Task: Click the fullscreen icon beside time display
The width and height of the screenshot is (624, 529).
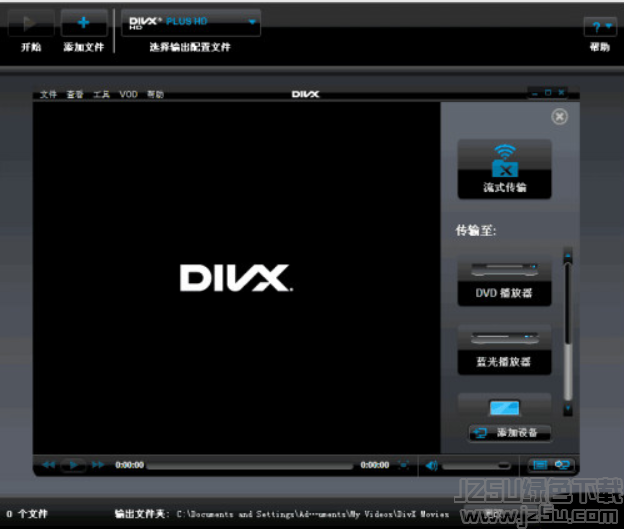Action: pos(404,465)
